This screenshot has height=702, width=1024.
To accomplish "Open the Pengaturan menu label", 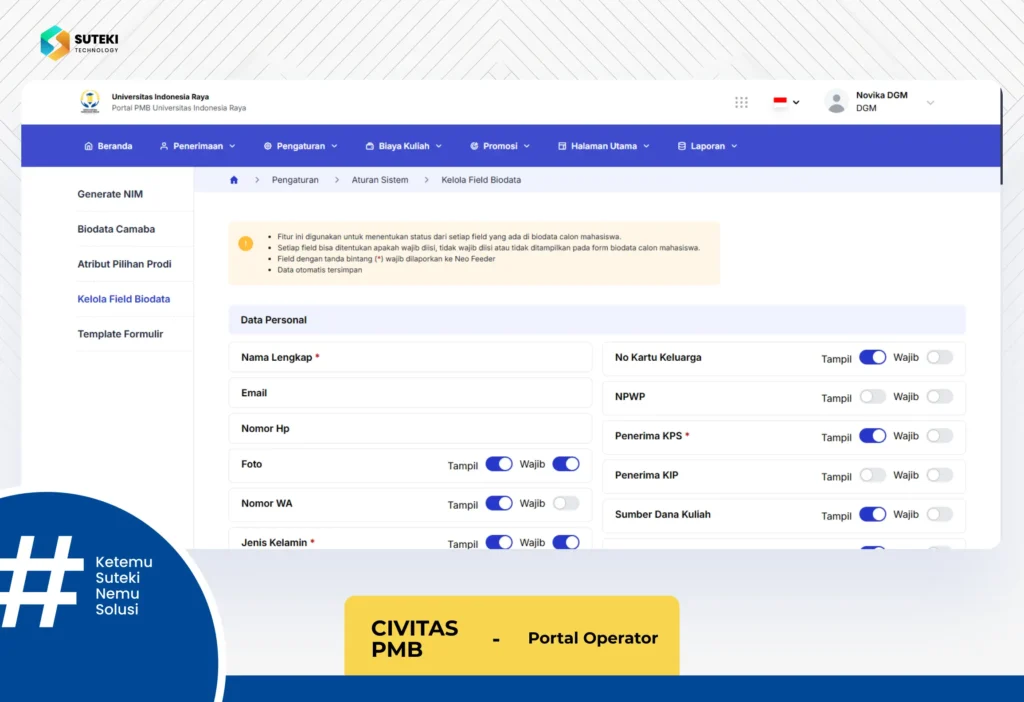I will [x=300, y=146].
